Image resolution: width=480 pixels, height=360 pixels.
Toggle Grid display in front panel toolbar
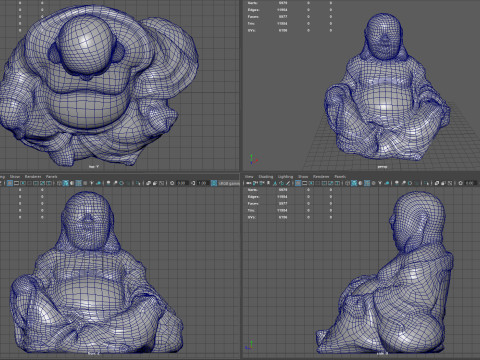click(10, 183)
